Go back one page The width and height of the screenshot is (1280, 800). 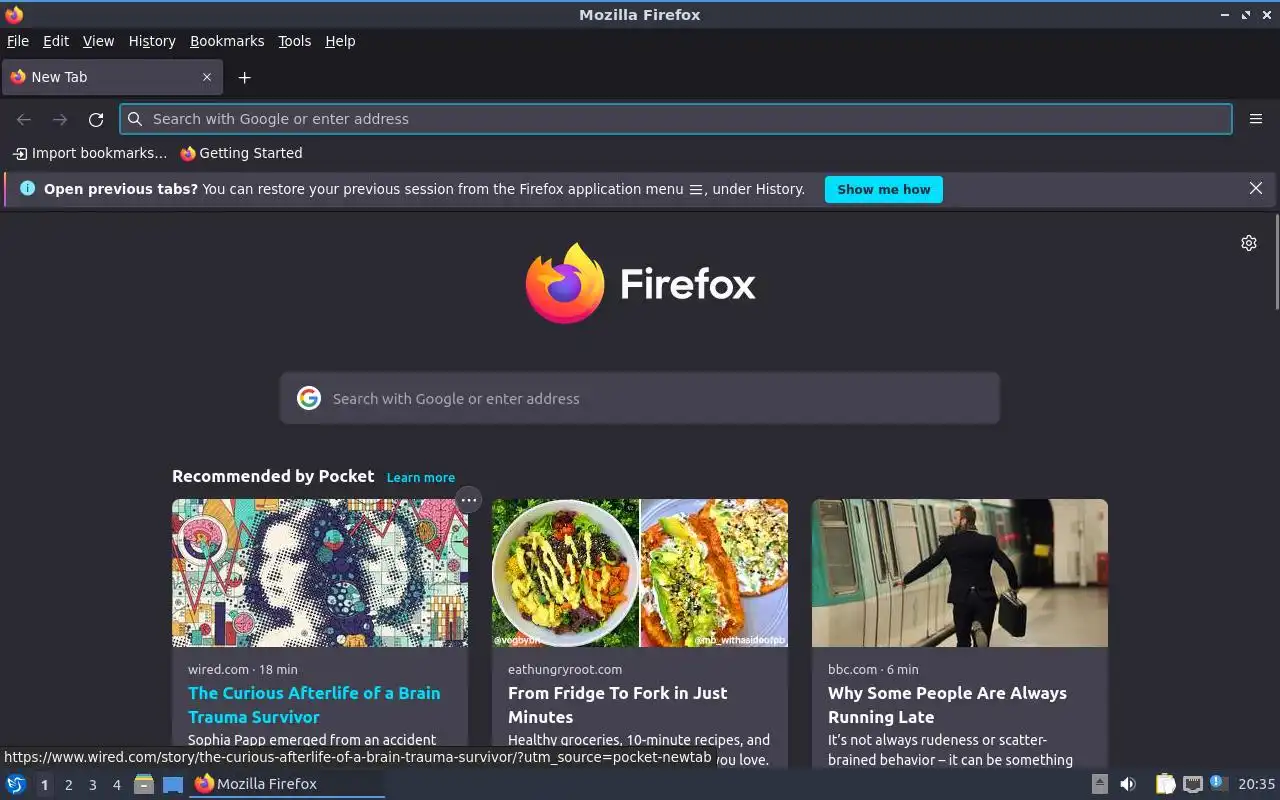(x=24, y=119)
